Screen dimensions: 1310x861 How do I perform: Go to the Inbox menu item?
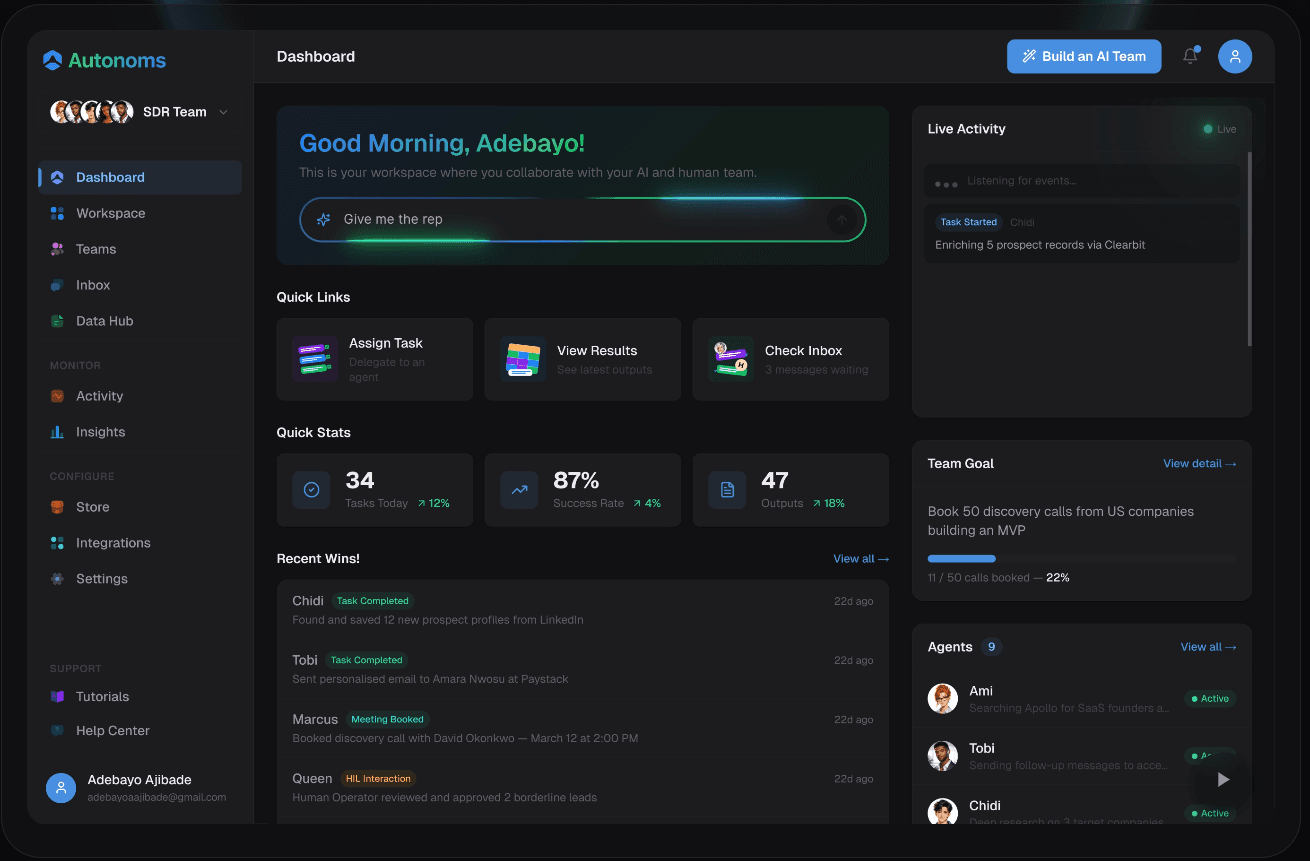tap(140, 285)
